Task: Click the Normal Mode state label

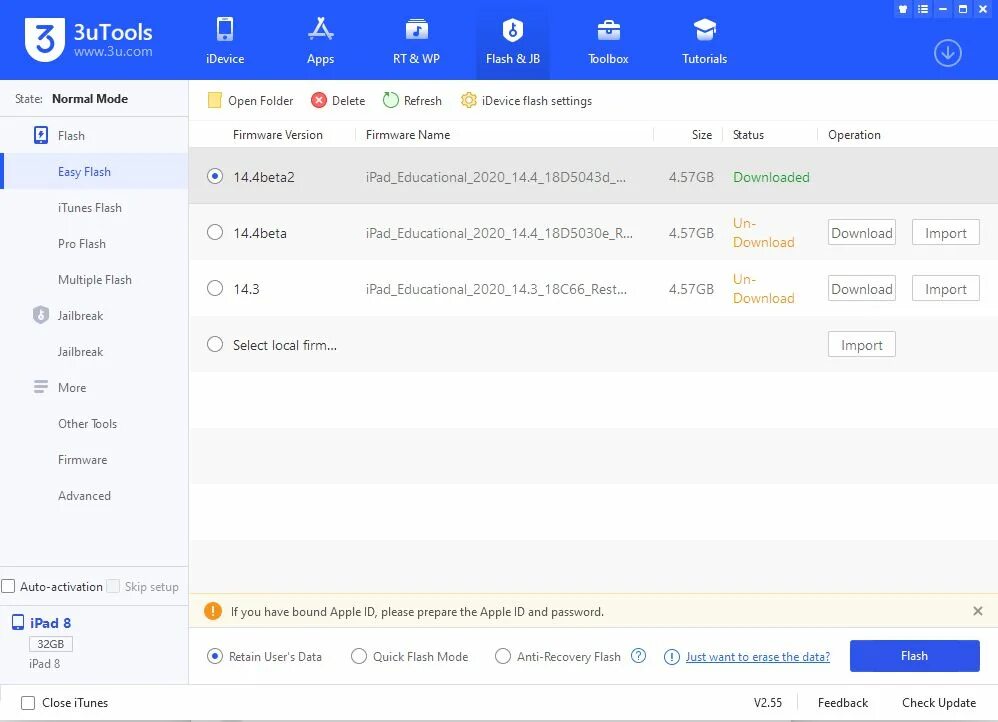Action: 90,99
